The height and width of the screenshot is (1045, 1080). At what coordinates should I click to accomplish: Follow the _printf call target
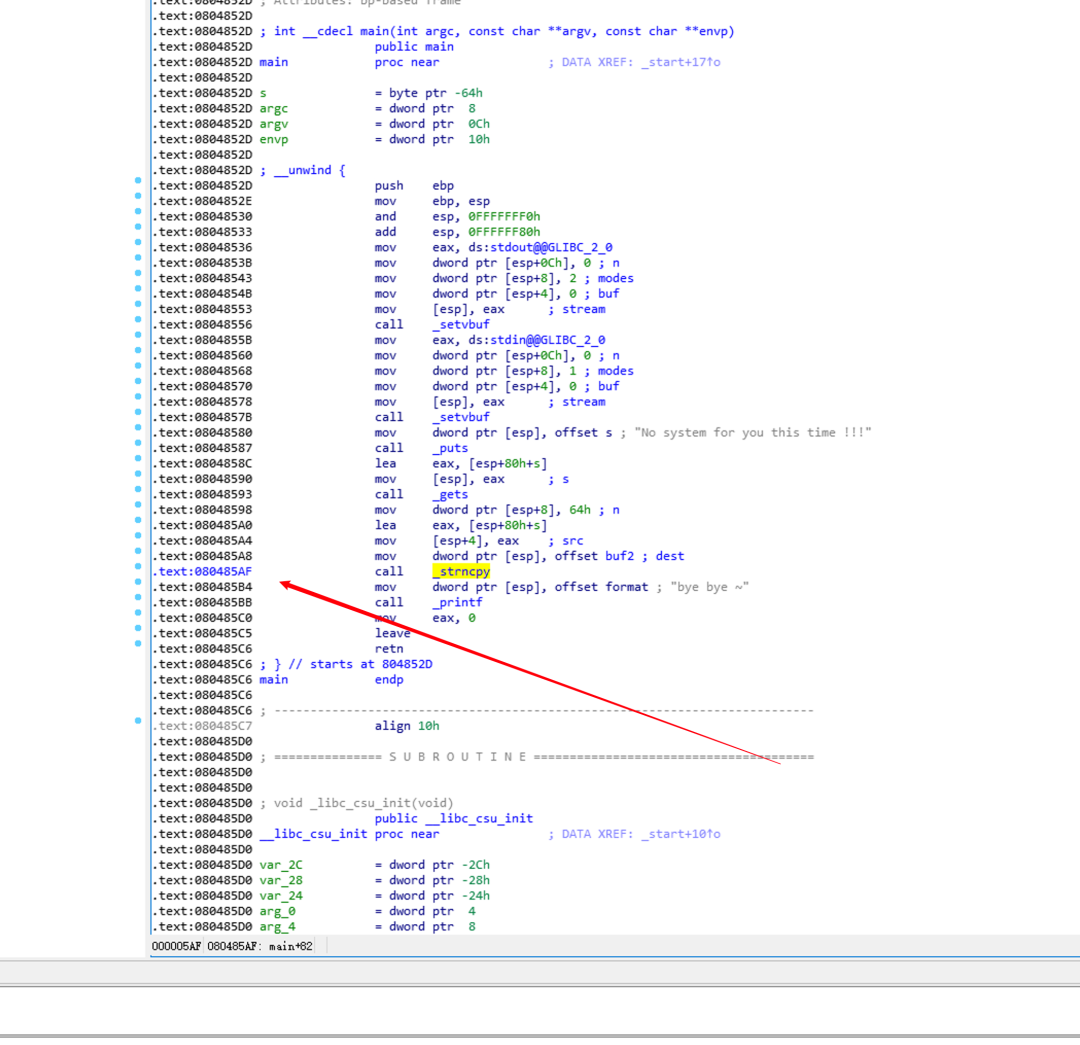[x=457, y=602]
